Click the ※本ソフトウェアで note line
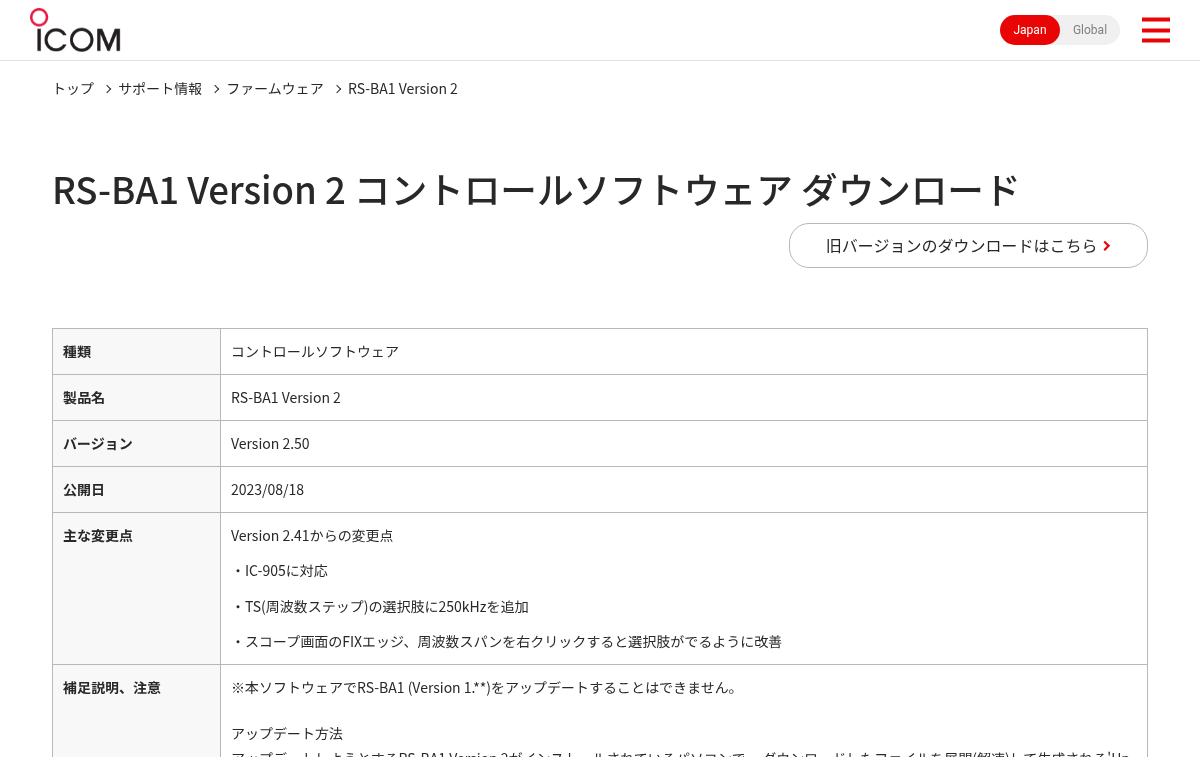This screenshot has height=757, width=1200. (x=484, y=688)
